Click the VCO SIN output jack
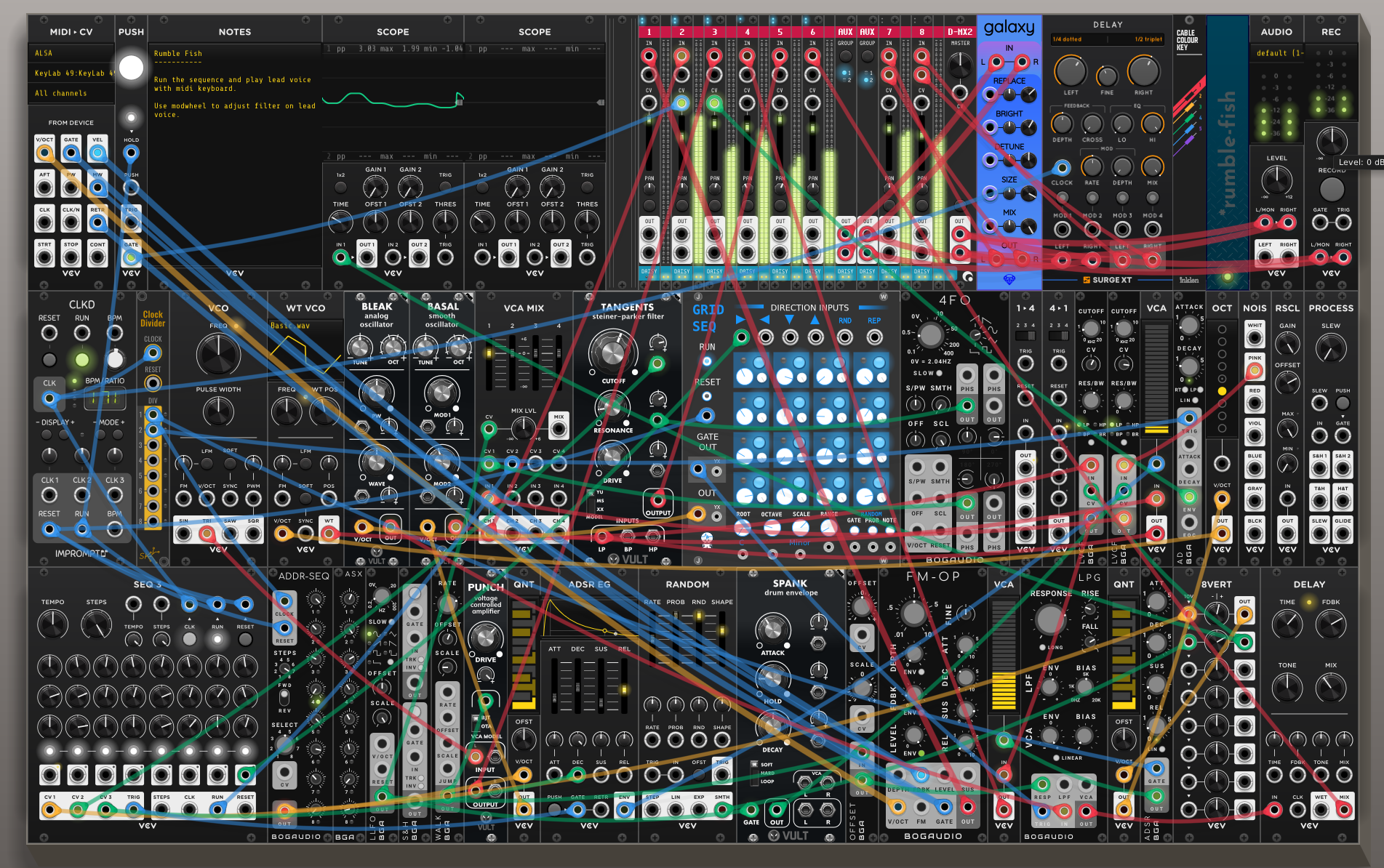The image size is (1384, 868). click(x=184, y=534)
